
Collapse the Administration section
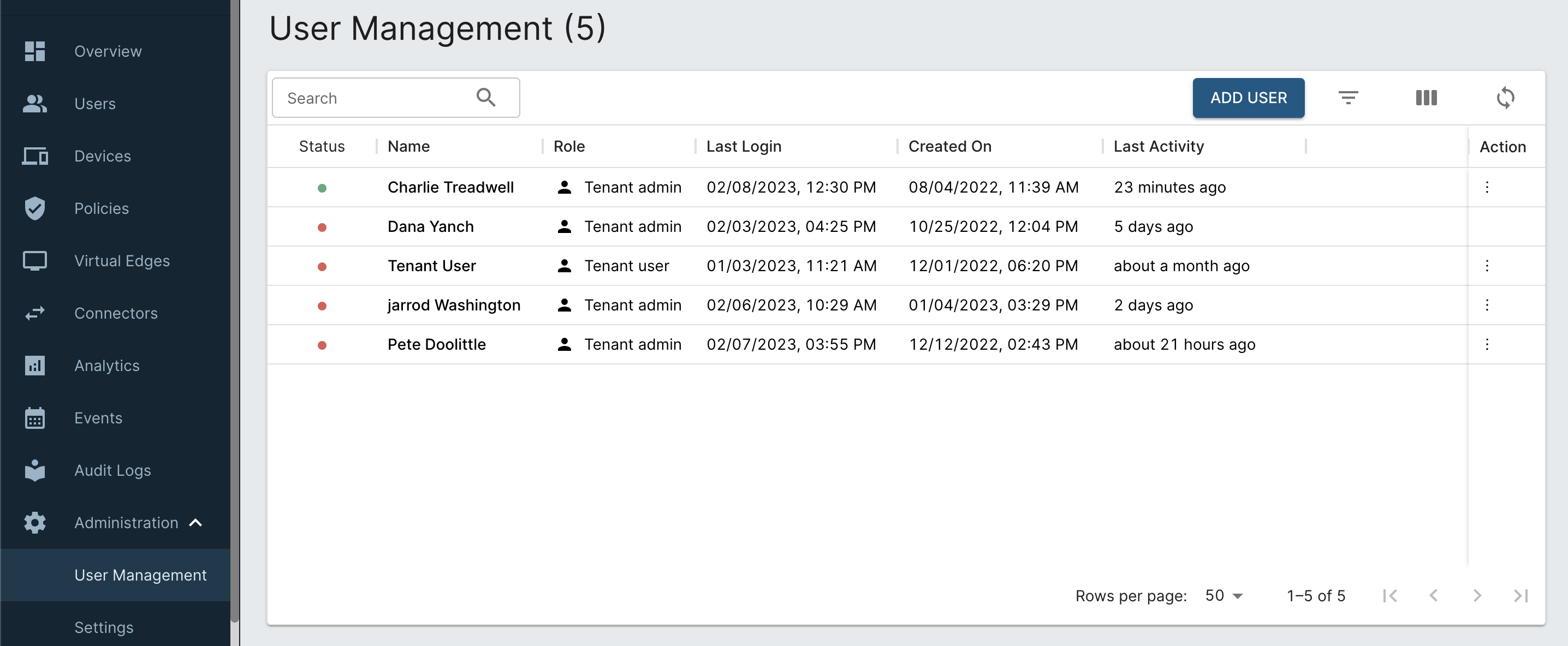(195, 523)
